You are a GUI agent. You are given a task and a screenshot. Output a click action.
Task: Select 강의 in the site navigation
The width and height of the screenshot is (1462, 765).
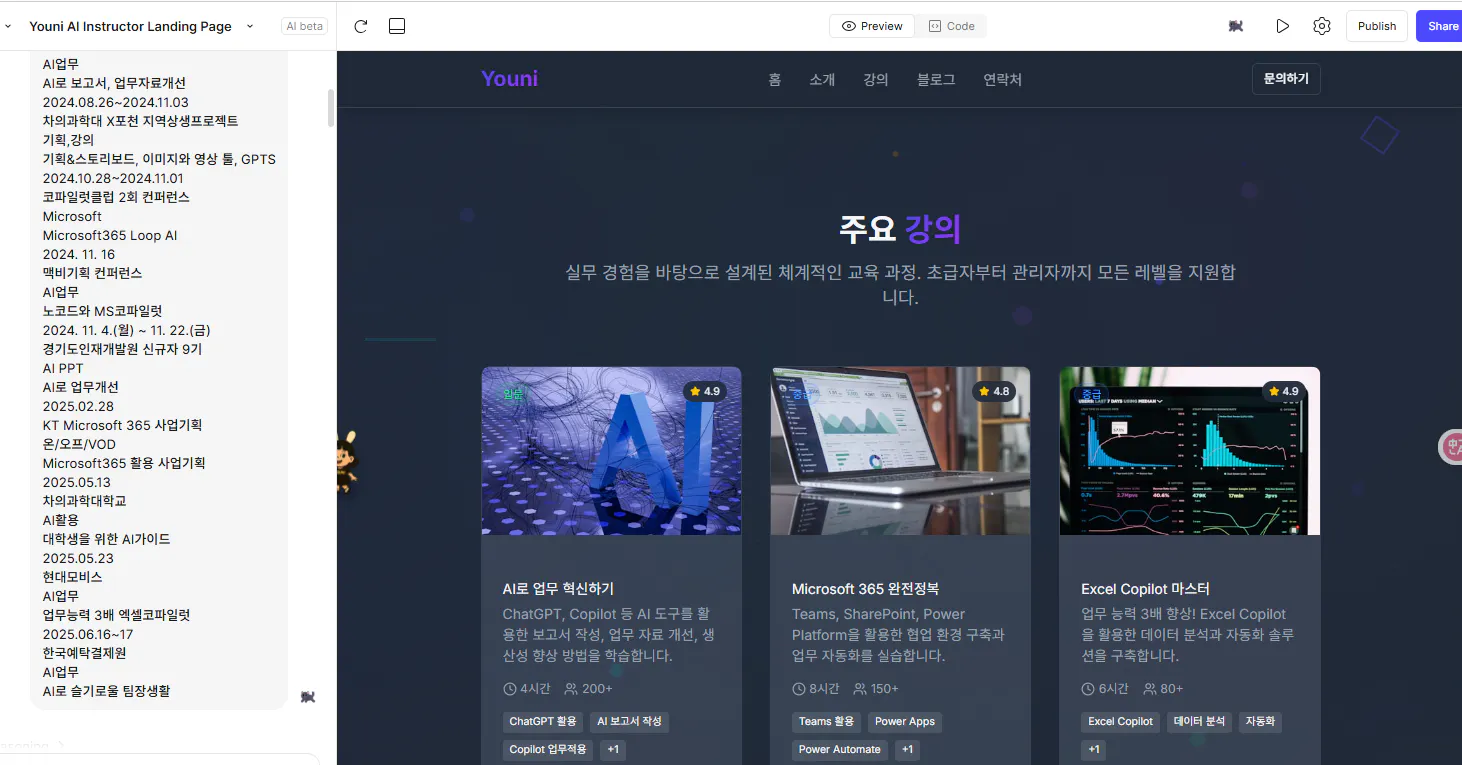875,79
